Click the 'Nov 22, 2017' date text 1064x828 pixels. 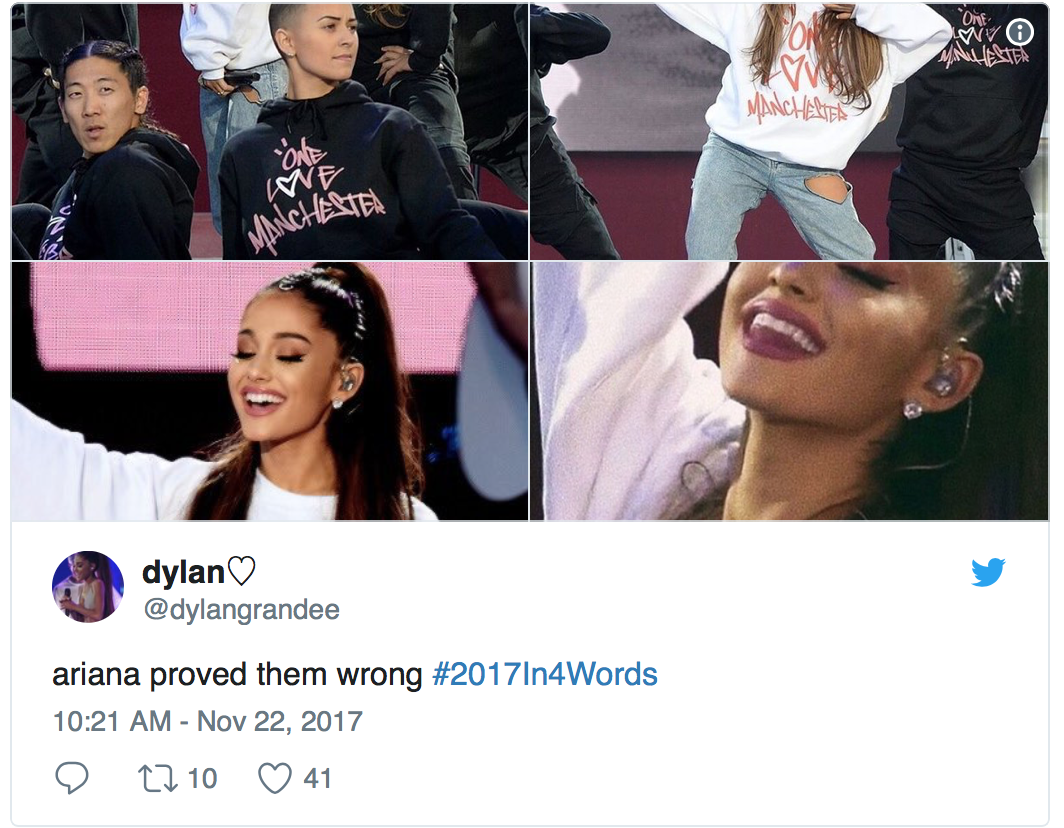pos(280,721)
